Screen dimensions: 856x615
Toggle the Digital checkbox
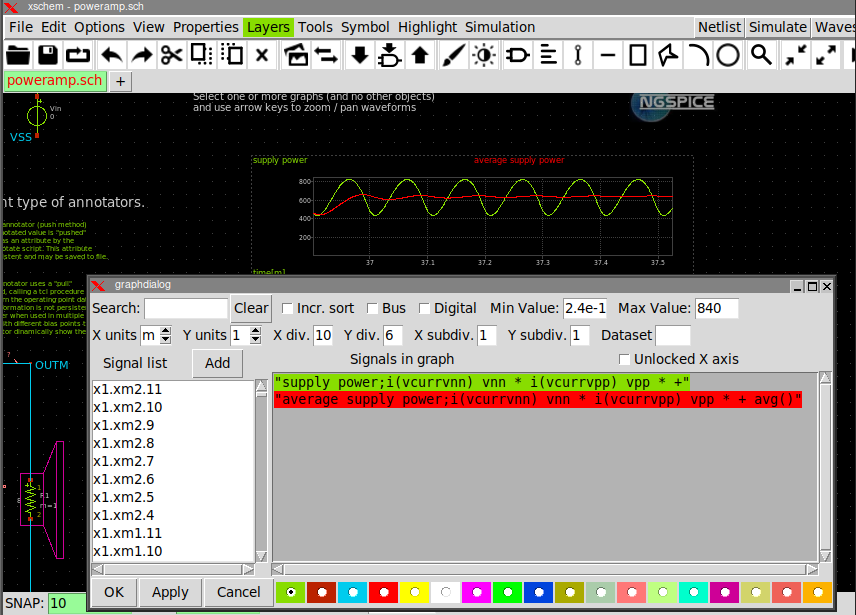[x=424, y=308]
